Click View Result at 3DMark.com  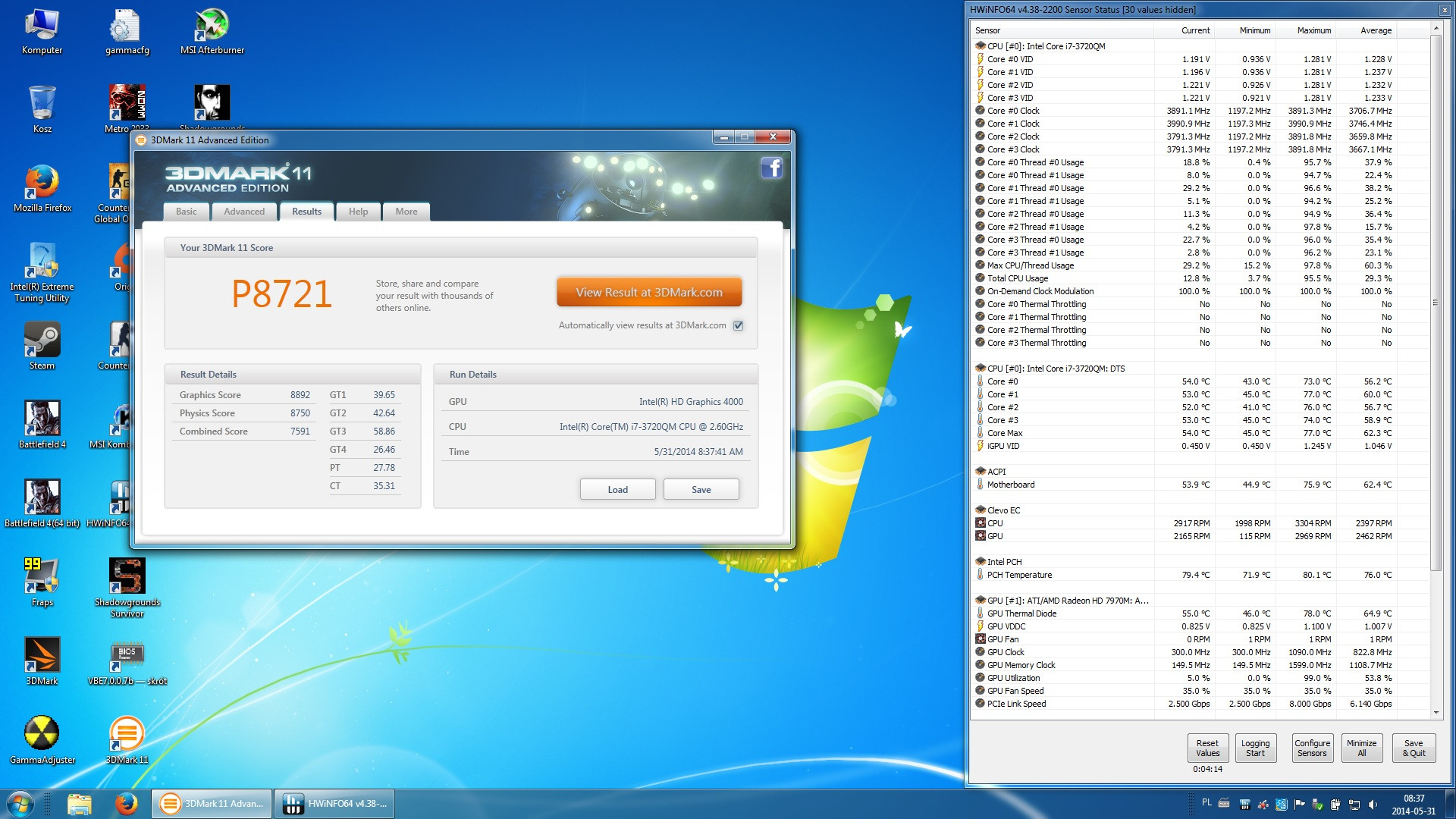click(x=649, y=292)
